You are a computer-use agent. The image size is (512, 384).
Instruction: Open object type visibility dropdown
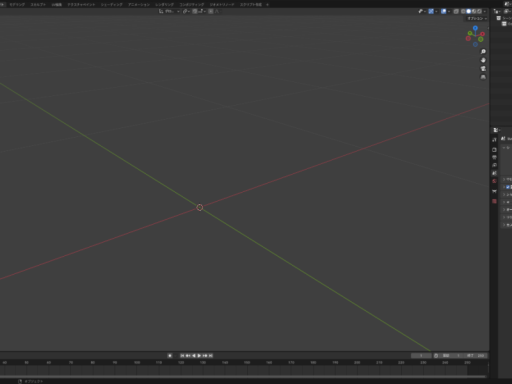[x=422, y=11]
